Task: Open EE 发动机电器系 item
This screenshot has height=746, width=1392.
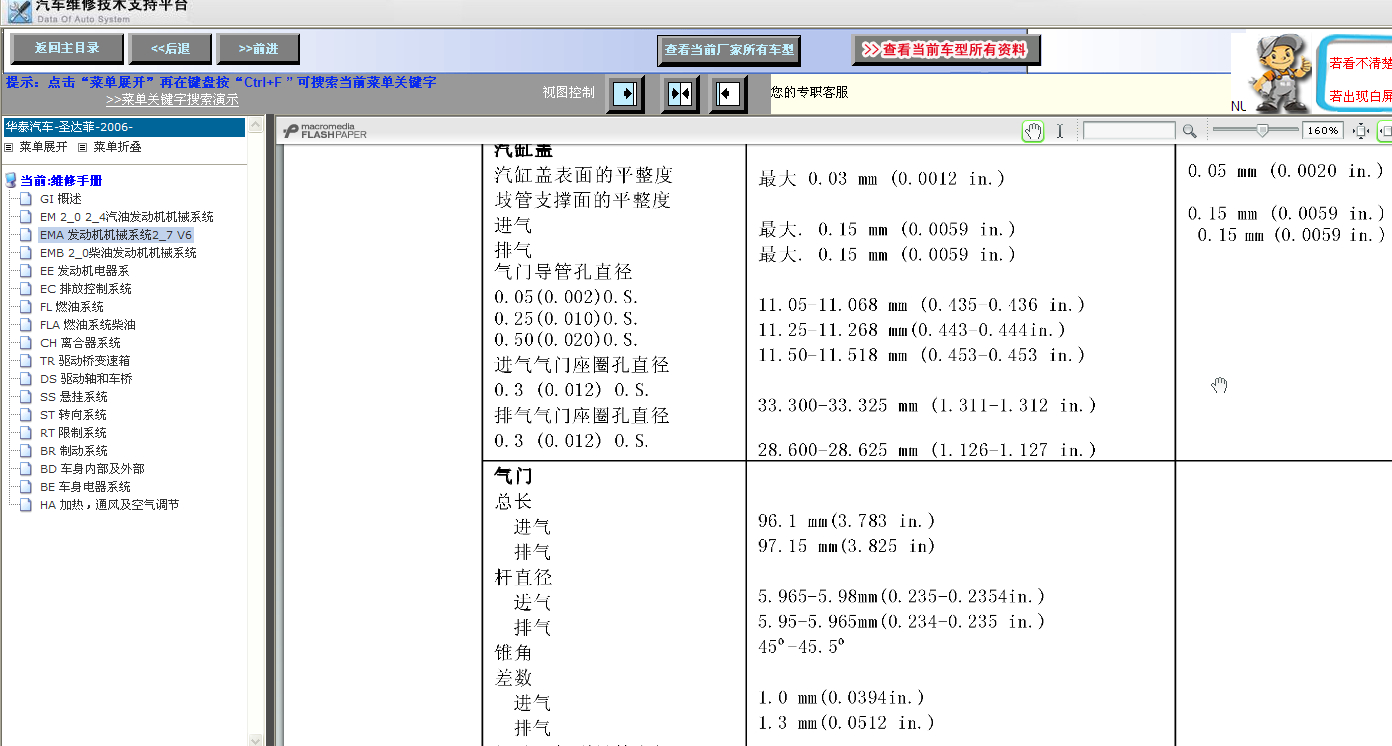Action: coord(84,271)
